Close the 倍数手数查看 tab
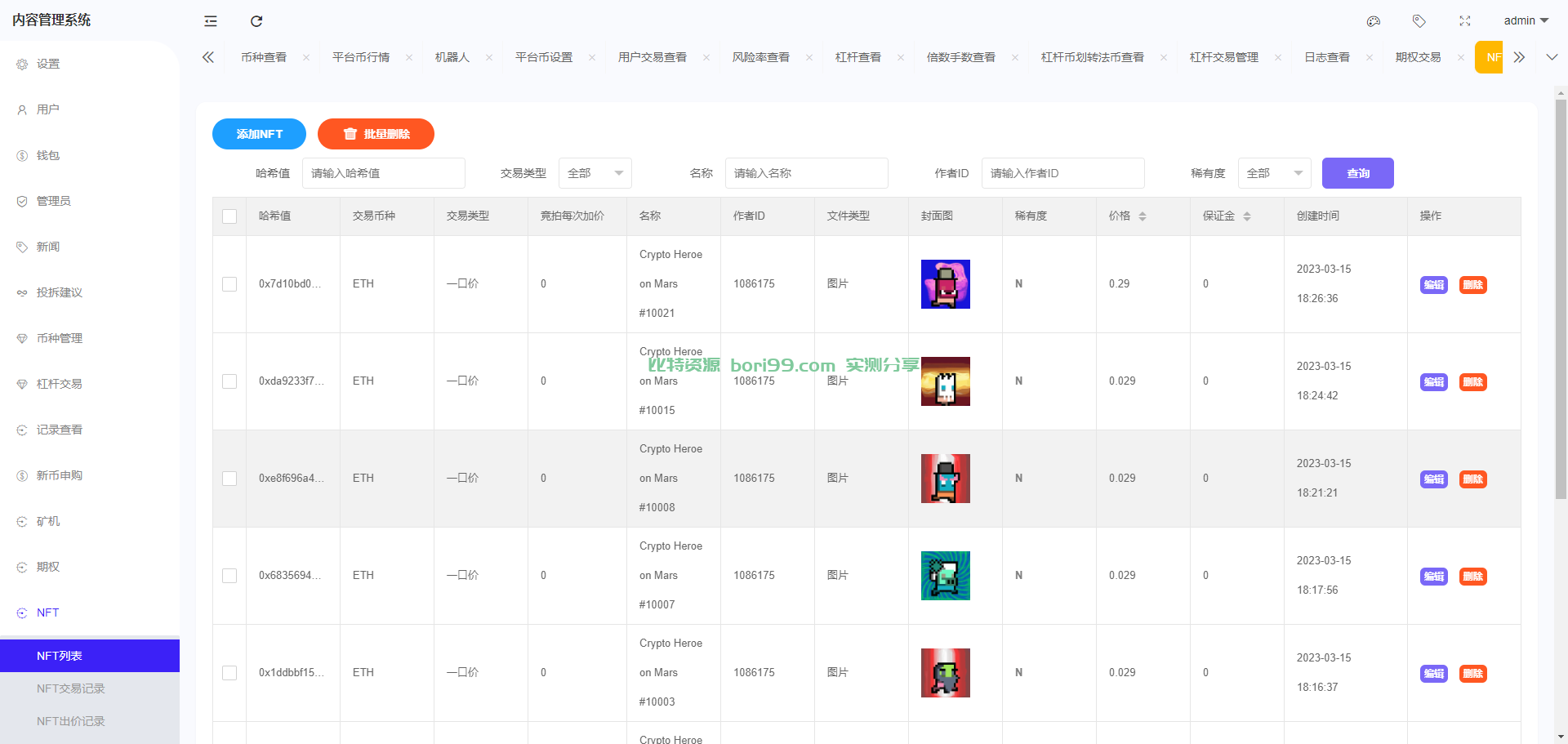 coord(1015,57)
